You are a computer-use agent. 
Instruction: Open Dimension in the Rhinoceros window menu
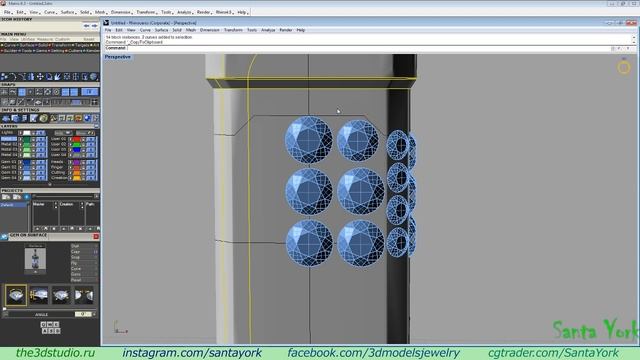point(210,30)
